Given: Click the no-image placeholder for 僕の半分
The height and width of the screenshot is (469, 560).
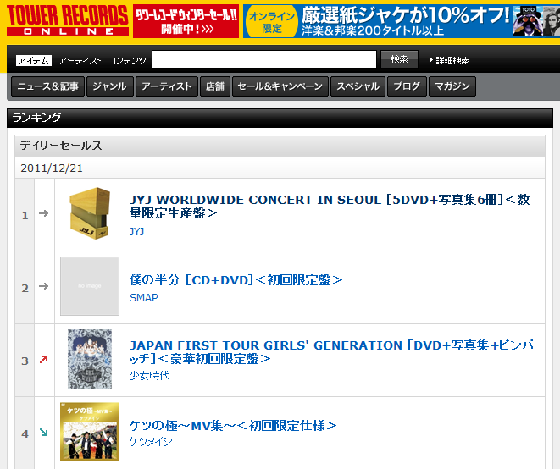Looking at the screenshot, I should click(x=89, y=286).
